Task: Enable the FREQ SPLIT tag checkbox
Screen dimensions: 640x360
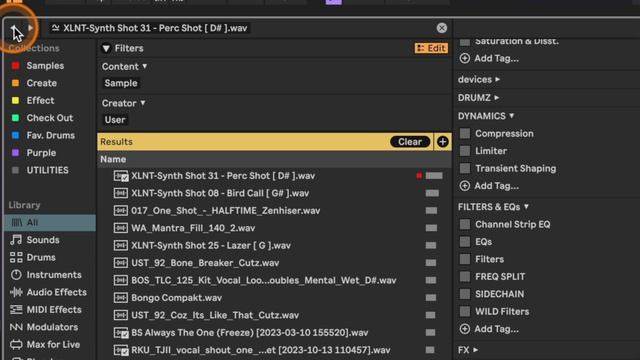Action: coord(465,277)
